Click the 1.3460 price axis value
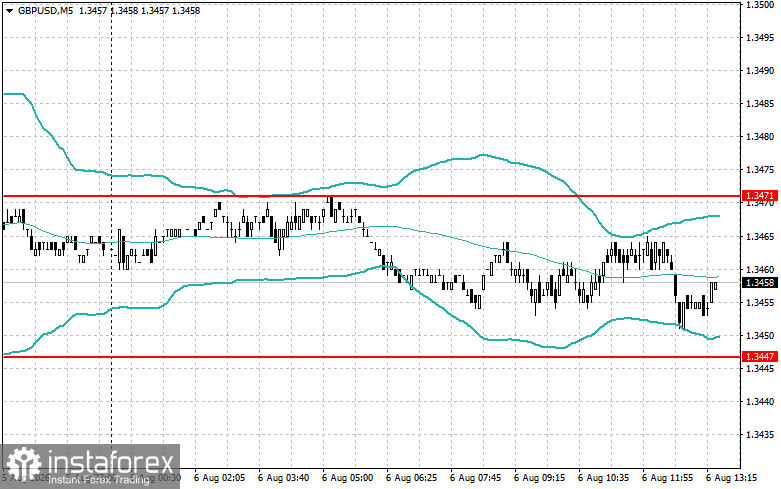The height and width of the screenshot is (489, 781). coord(760,269)
